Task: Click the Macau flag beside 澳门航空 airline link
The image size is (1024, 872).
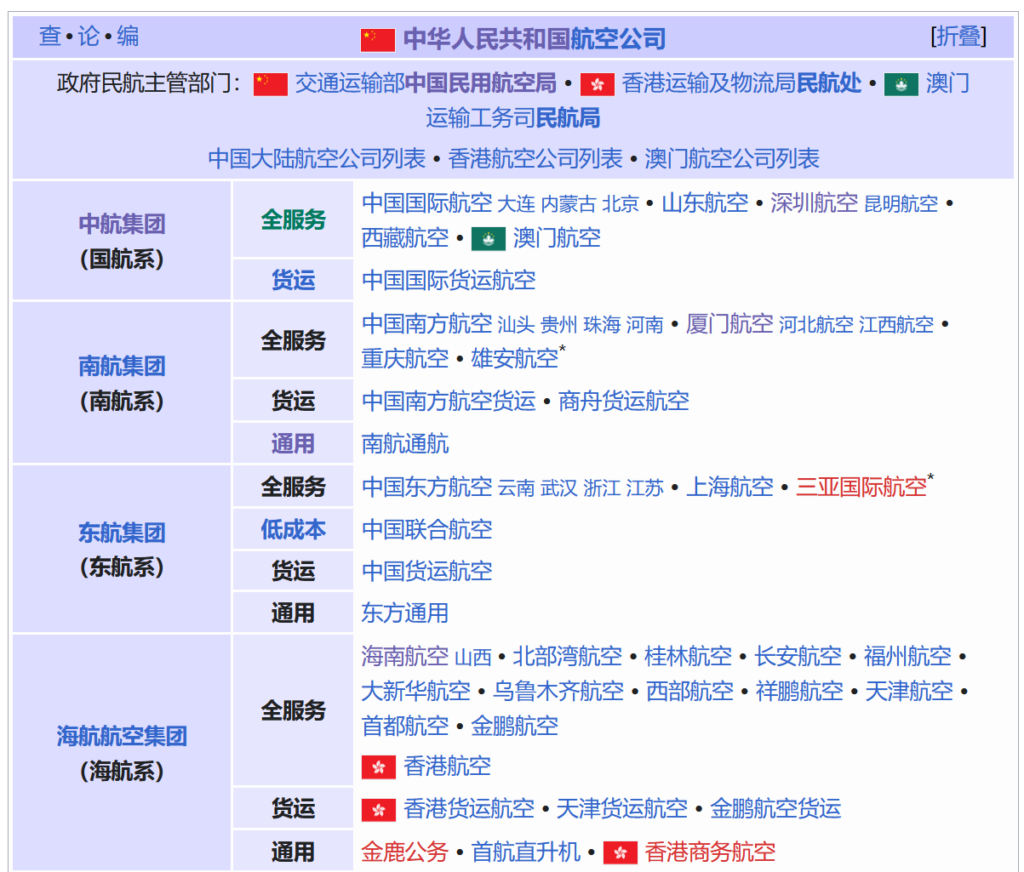Action: coord(488,239)
